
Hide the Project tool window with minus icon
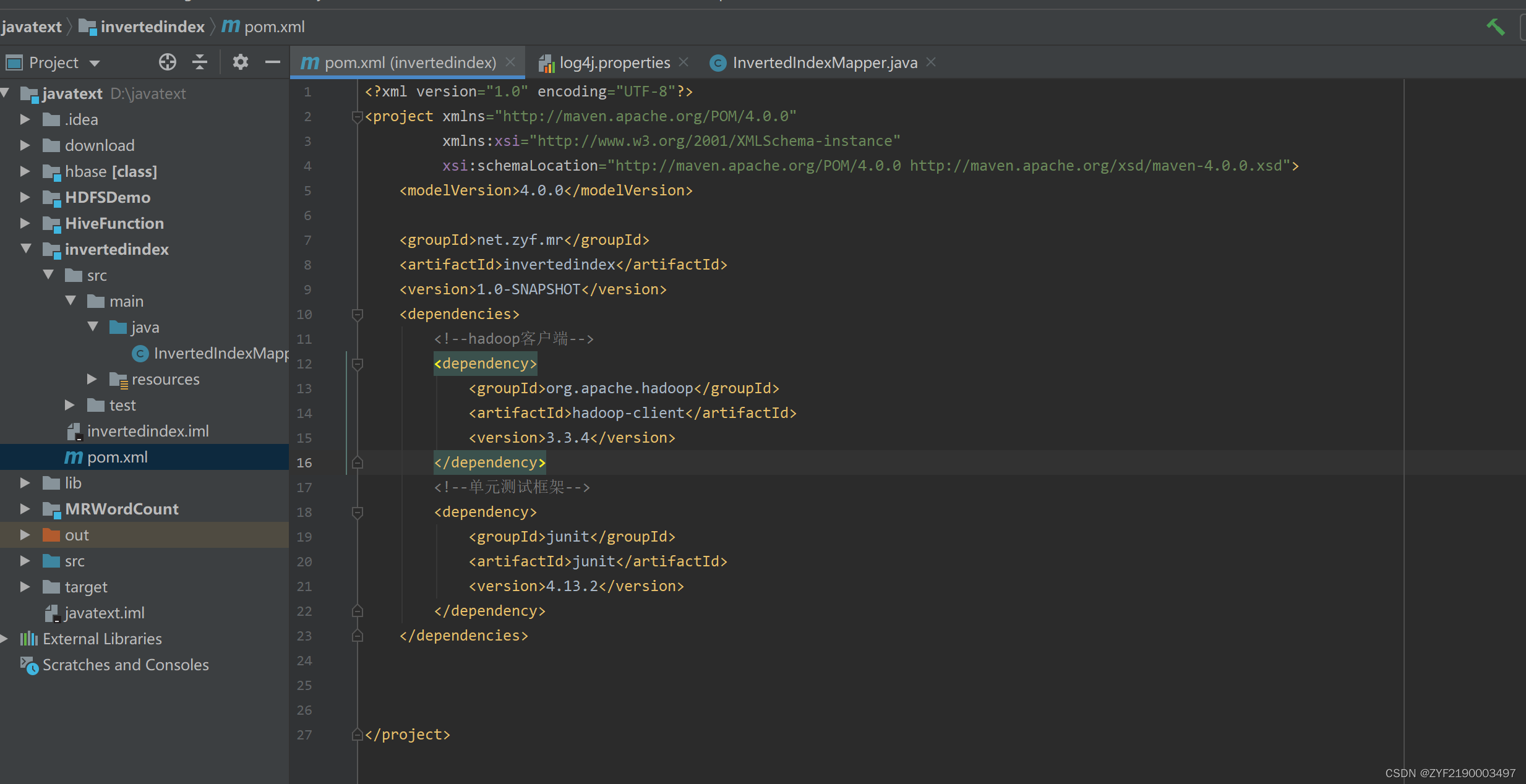[x=272, y=62]
